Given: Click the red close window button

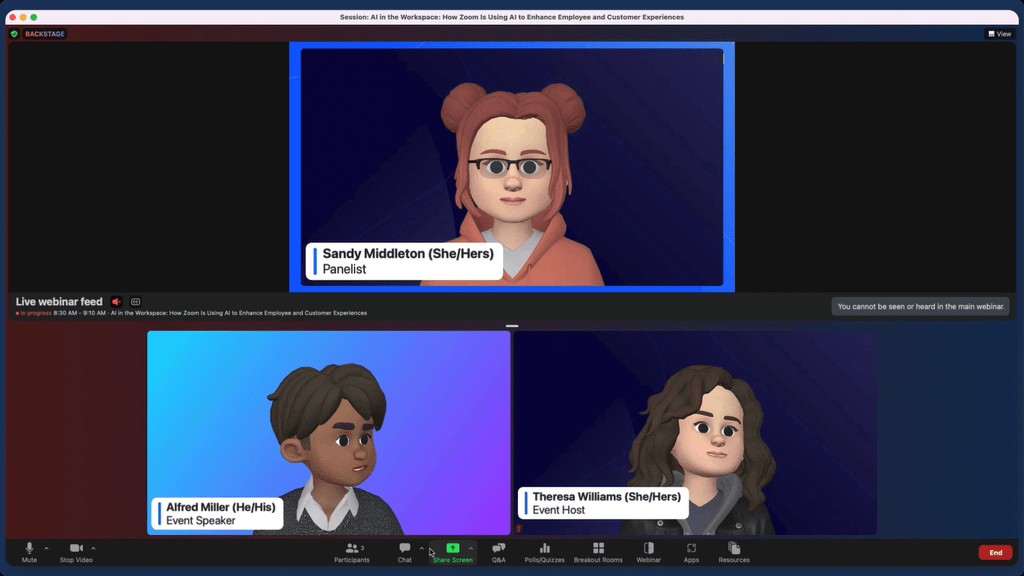Looking at the screenshot, I should (x=12, y=17).
